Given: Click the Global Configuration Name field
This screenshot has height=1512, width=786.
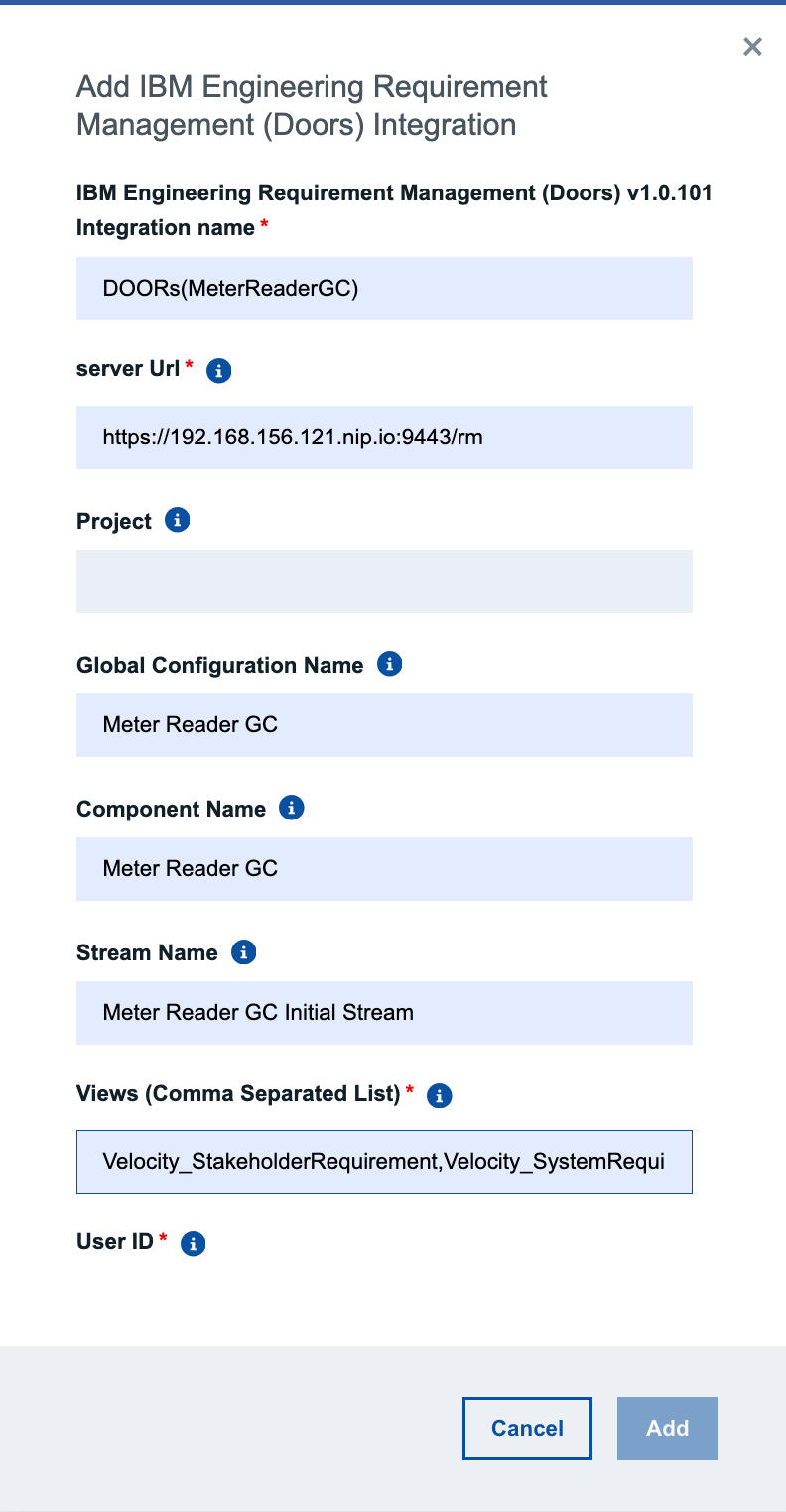Looking at the screenshot, I should [x=384, y=725].
